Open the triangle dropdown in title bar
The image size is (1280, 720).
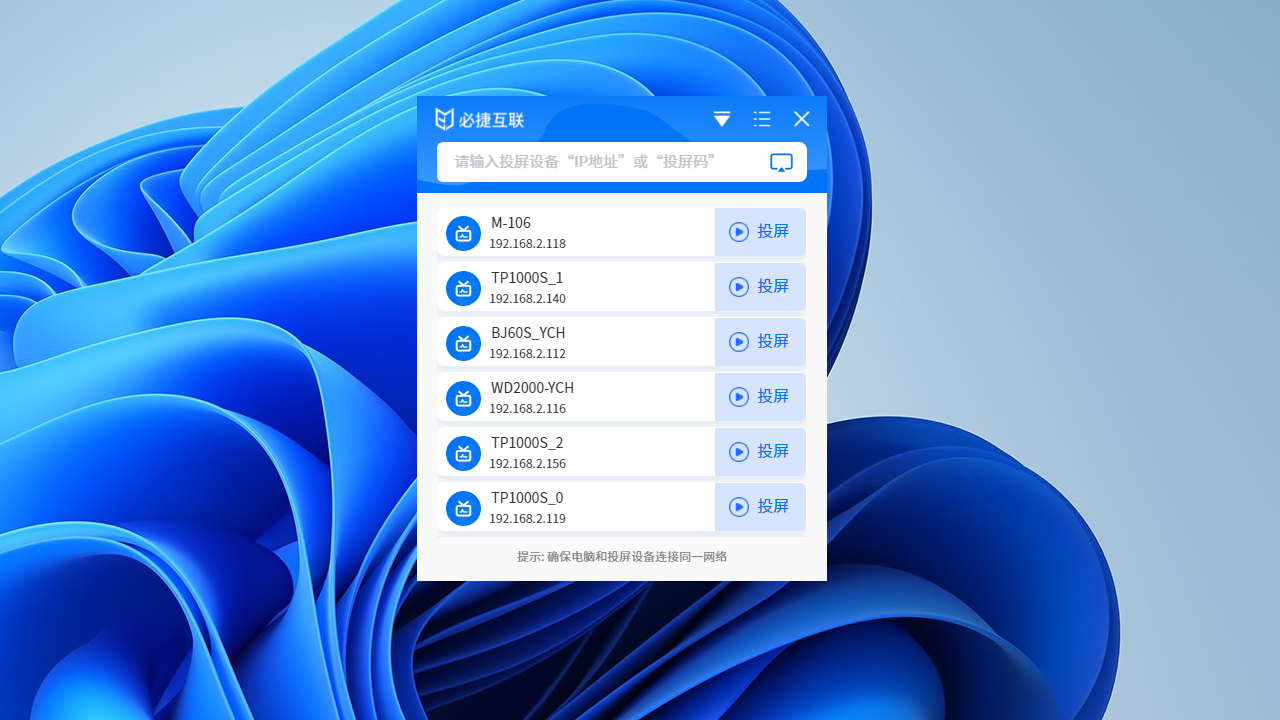click(x=721, y=119)
